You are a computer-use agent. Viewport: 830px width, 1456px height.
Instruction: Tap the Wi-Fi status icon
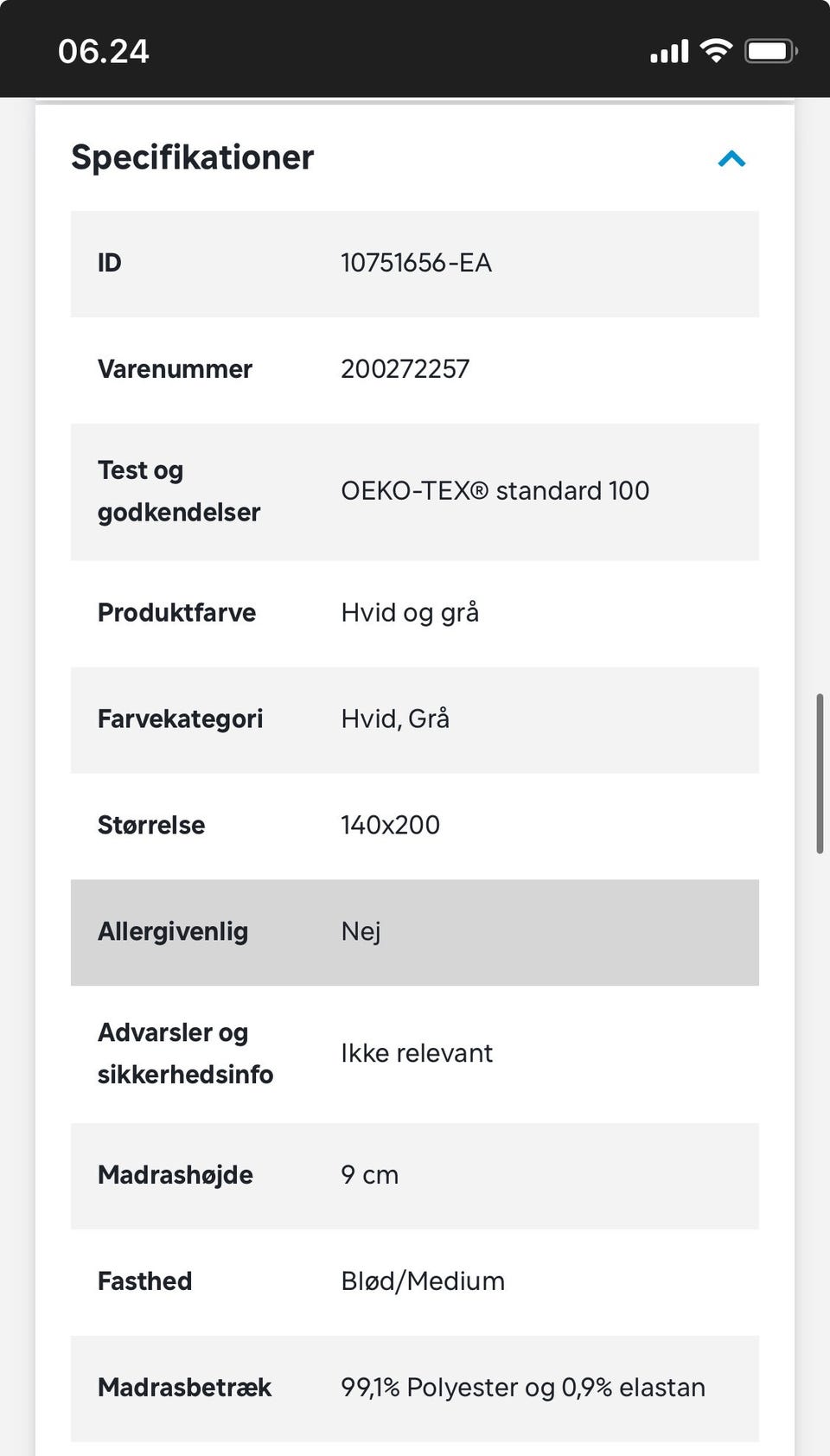(716, 51)
